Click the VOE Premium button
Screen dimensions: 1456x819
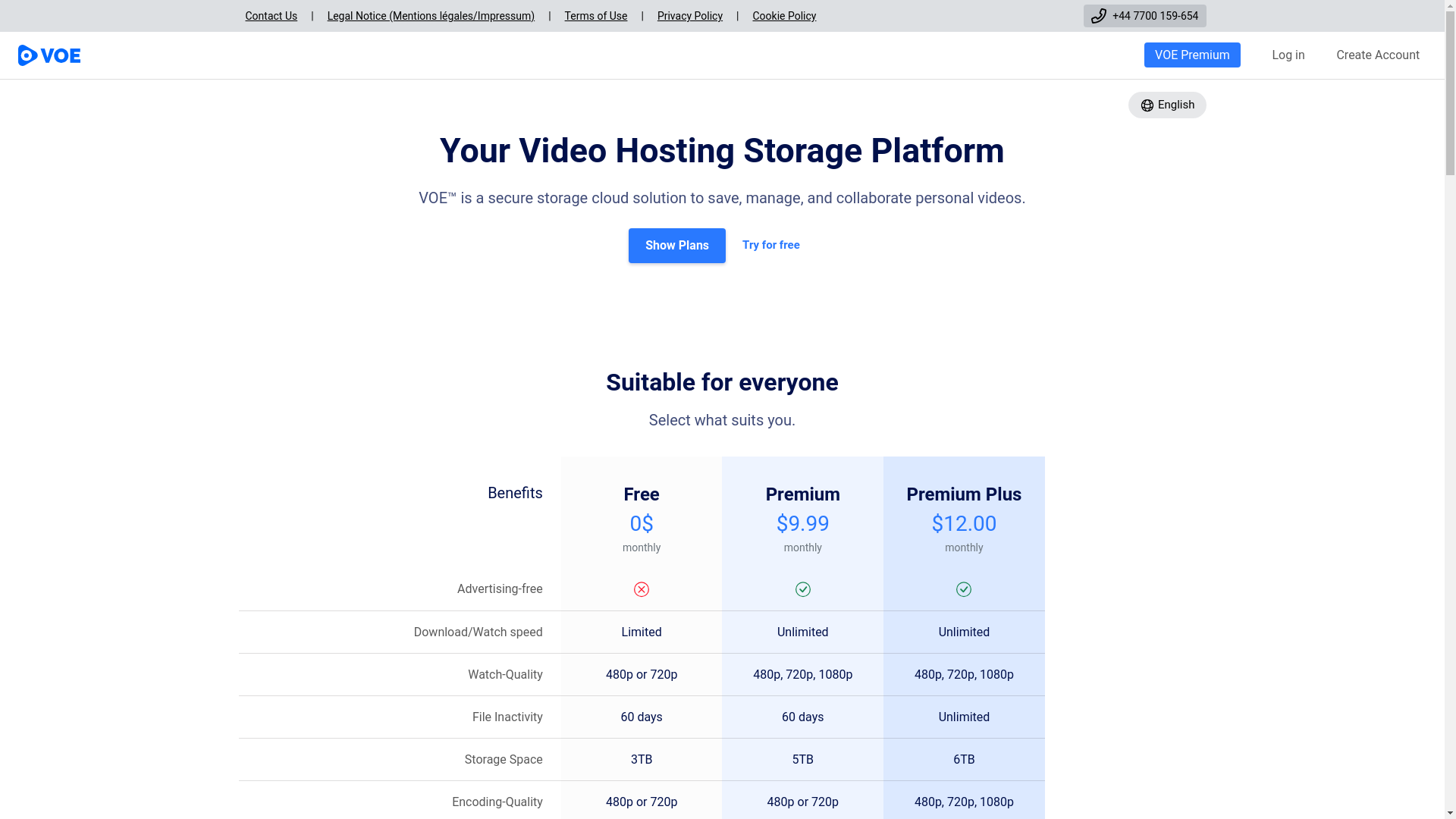click(1192, 55)
